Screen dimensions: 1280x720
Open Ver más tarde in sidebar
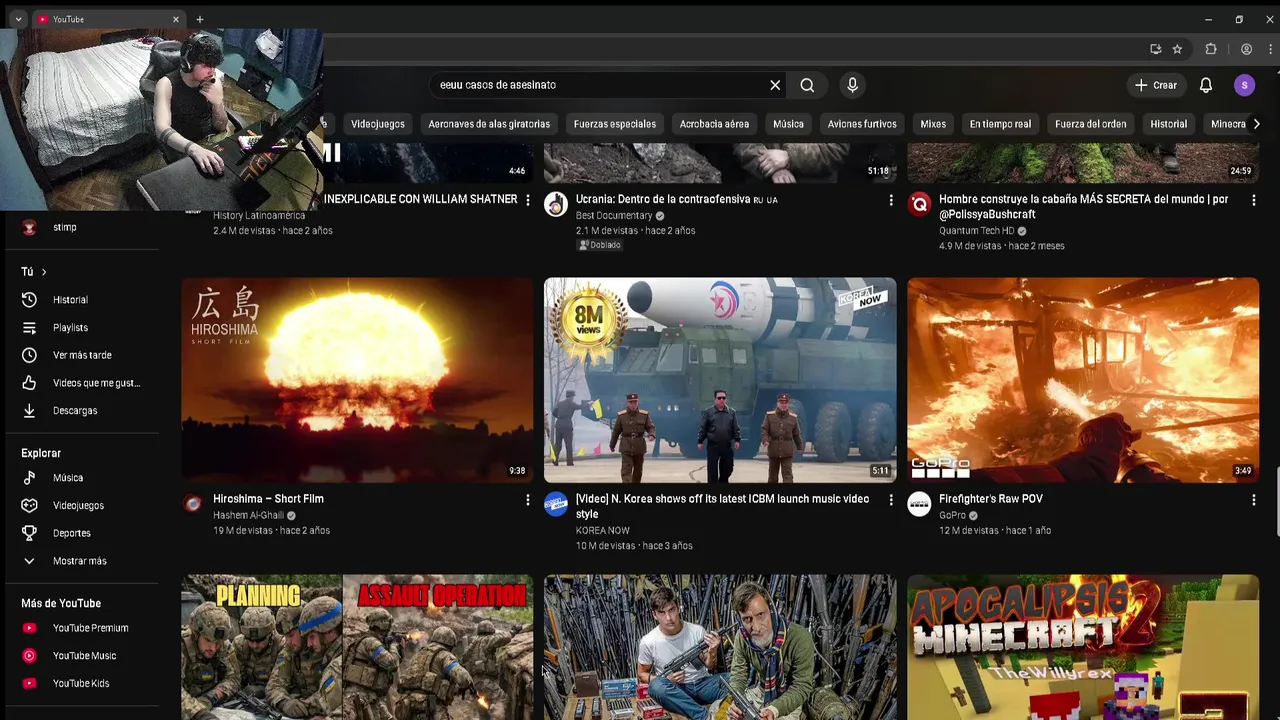tap(82, 355)
